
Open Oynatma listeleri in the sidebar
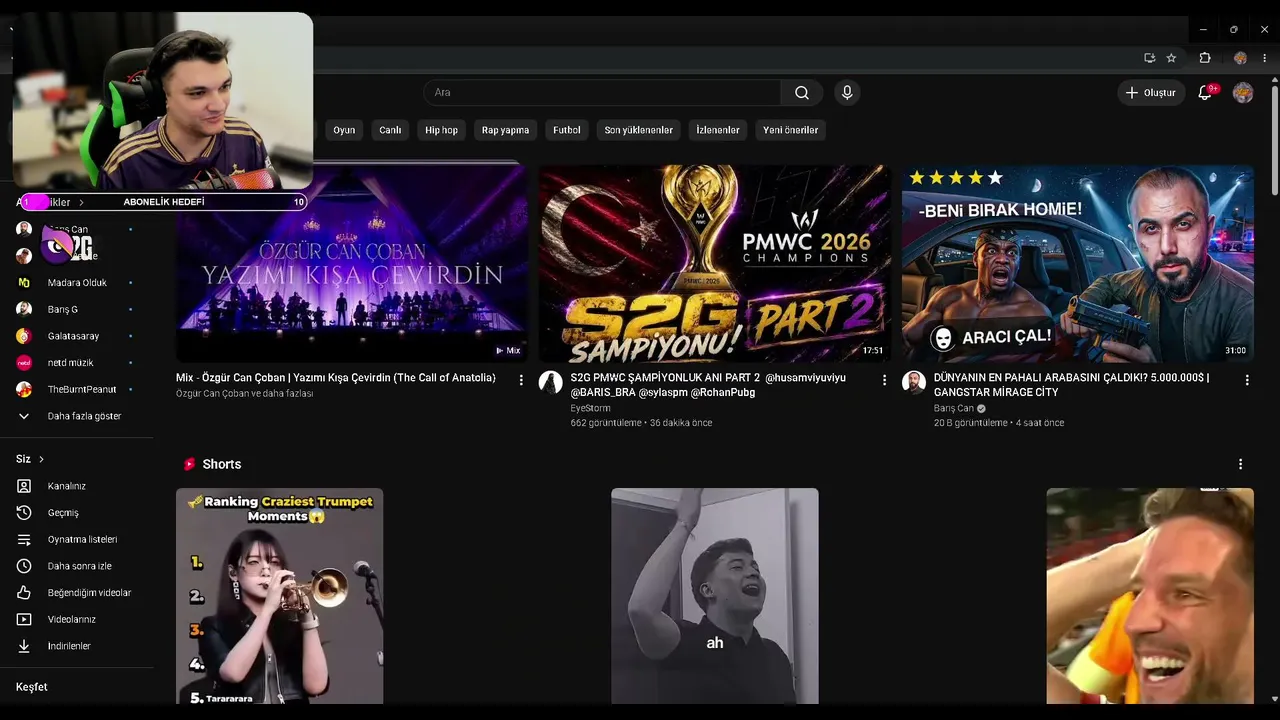(x=77, y=539)
